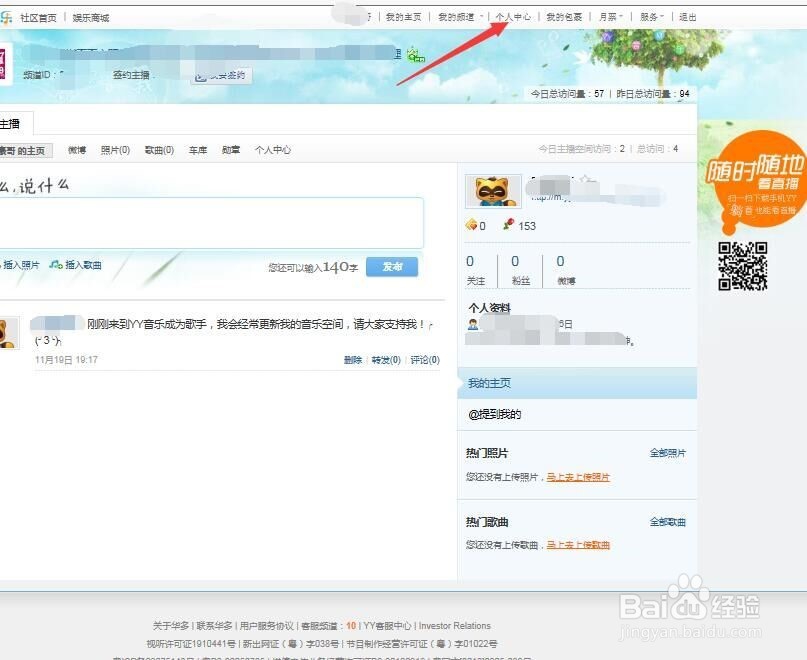Open the 勋章 tab
Image resolution: width=807 pixels, height=660 pixels.
click(x=232, y=150)
